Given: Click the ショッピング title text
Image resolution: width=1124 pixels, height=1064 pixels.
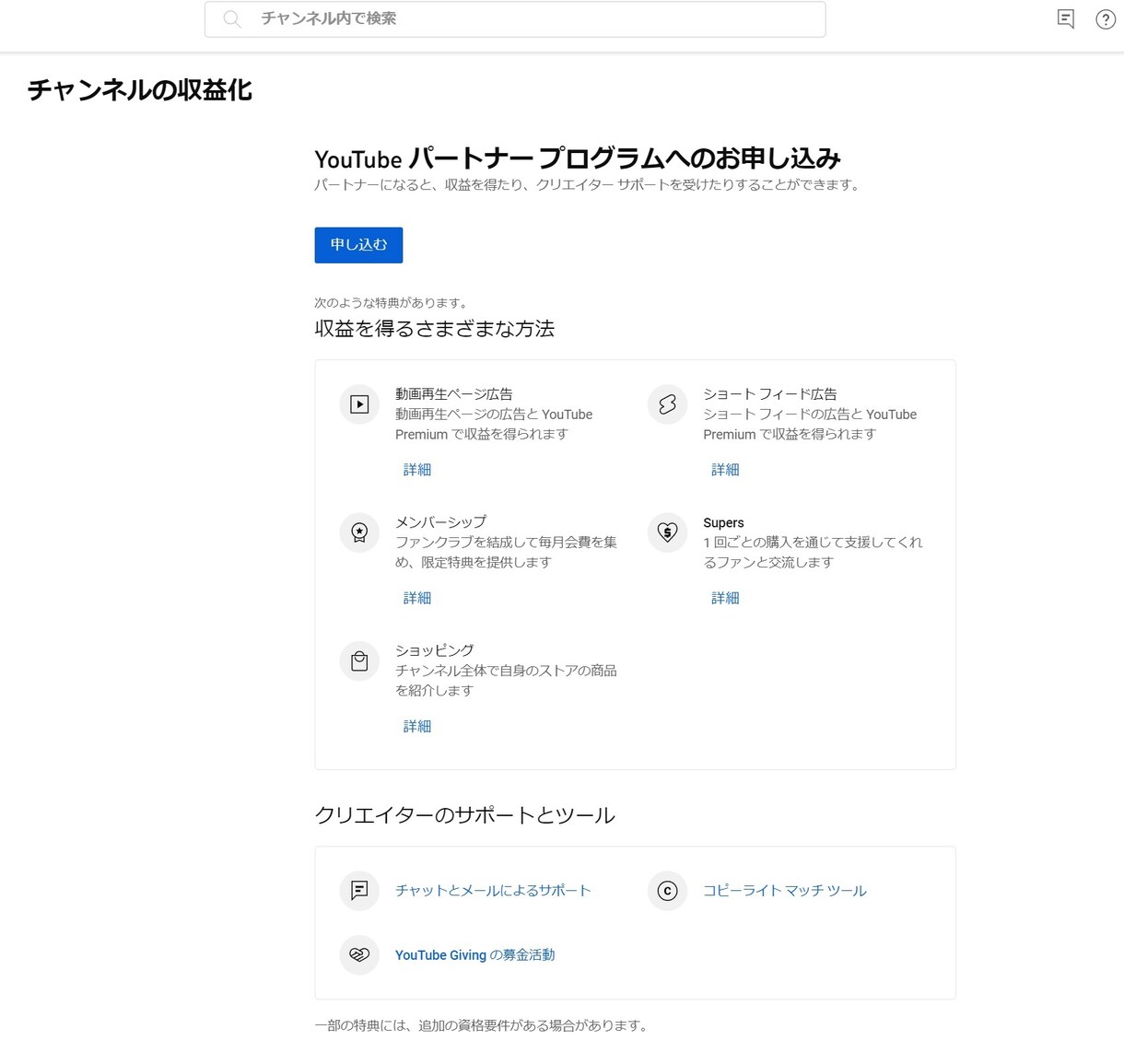Looking at the screenshot, I should click(x=435, y=649).
